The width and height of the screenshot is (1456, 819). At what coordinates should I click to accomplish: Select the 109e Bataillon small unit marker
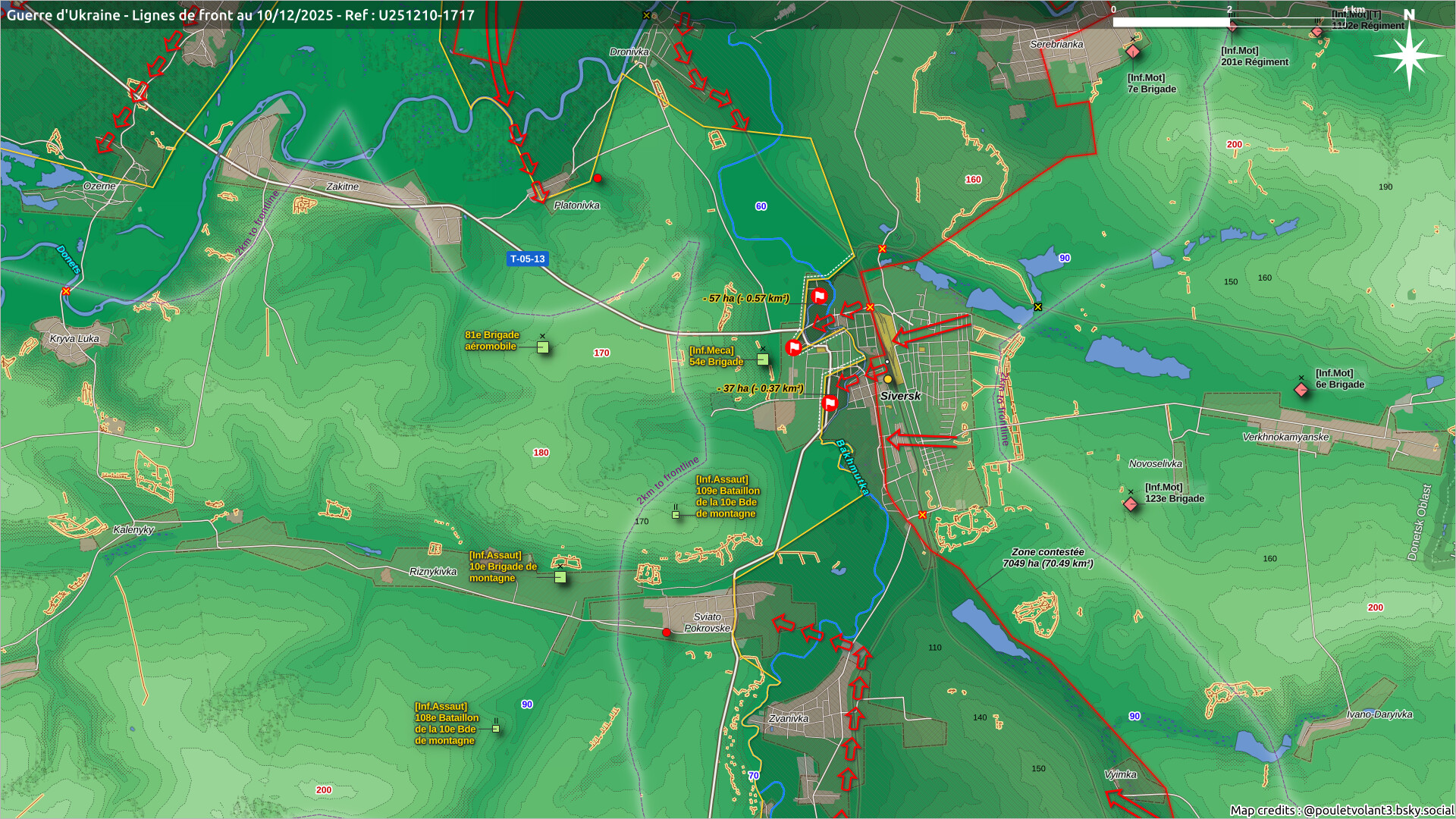pyautogui.click(x=676, y=515)
